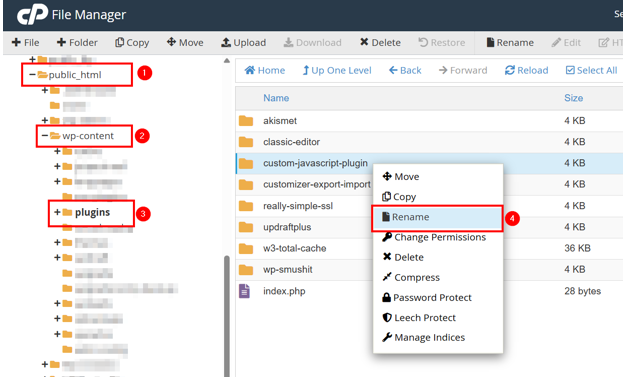
Task: Click the 28 bytes size of index.php
Action: pos(582,291)
